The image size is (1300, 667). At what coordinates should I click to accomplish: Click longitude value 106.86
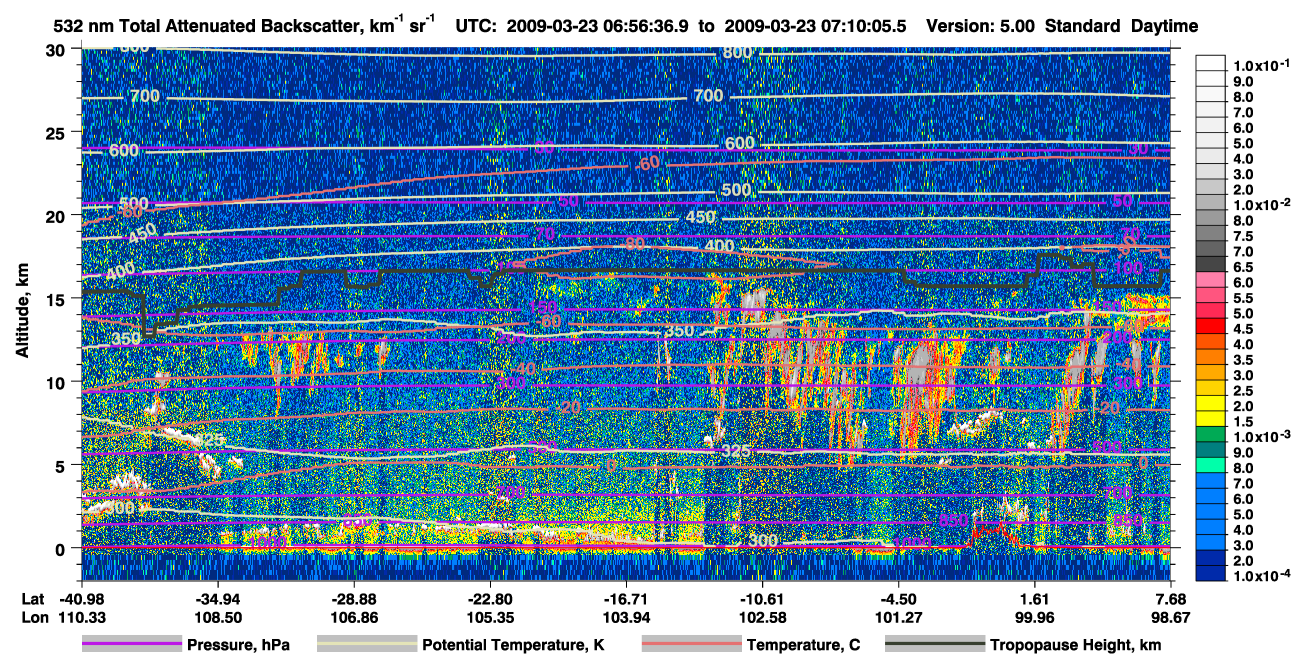coord(354,617)
